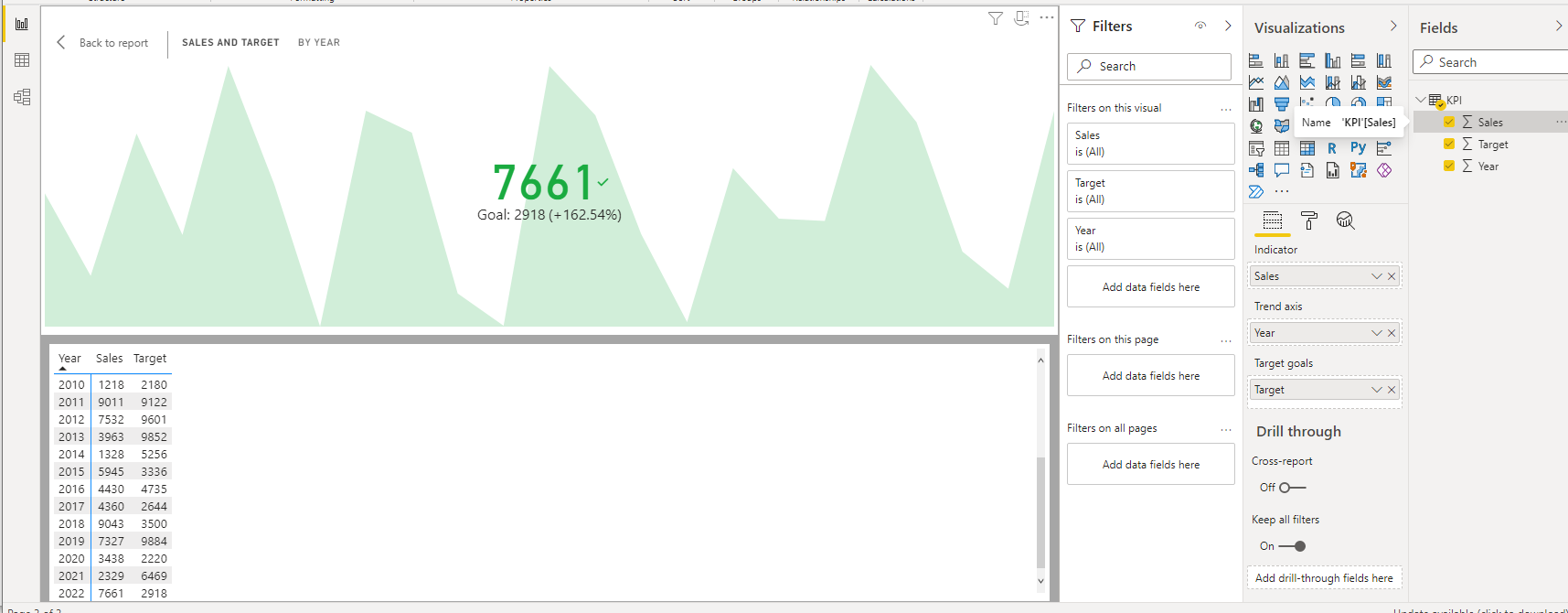This screenshot has width=1568, height=613.
Task: Collapse the KPI table in Fields
Action: point(1421,100)
